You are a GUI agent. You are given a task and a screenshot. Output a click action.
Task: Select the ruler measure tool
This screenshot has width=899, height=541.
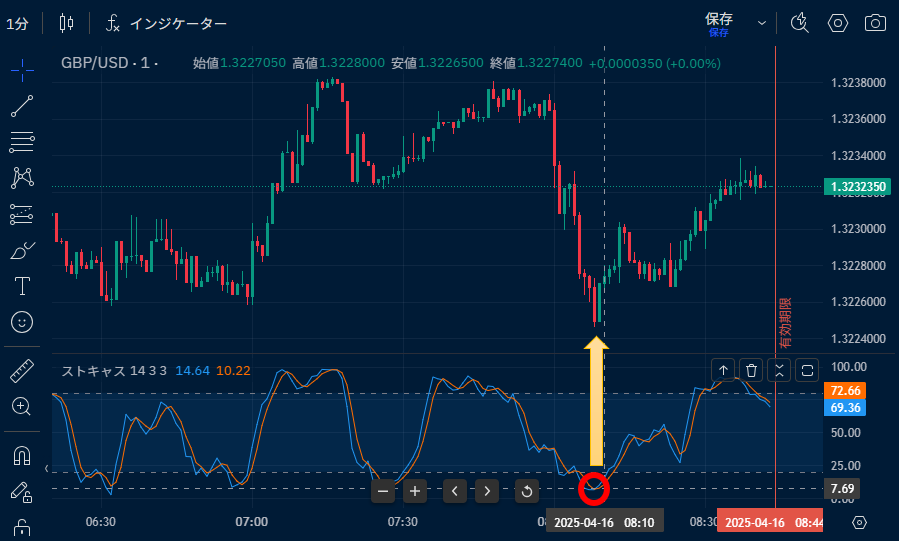point(22,371)
